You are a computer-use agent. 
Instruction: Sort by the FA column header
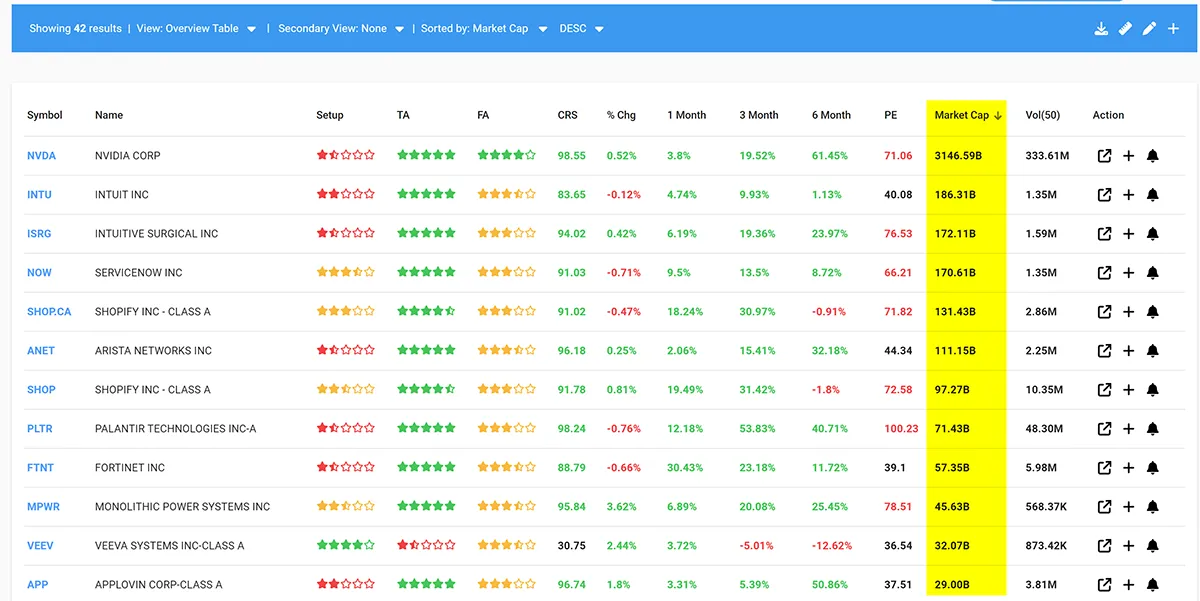tap(483, 115)
